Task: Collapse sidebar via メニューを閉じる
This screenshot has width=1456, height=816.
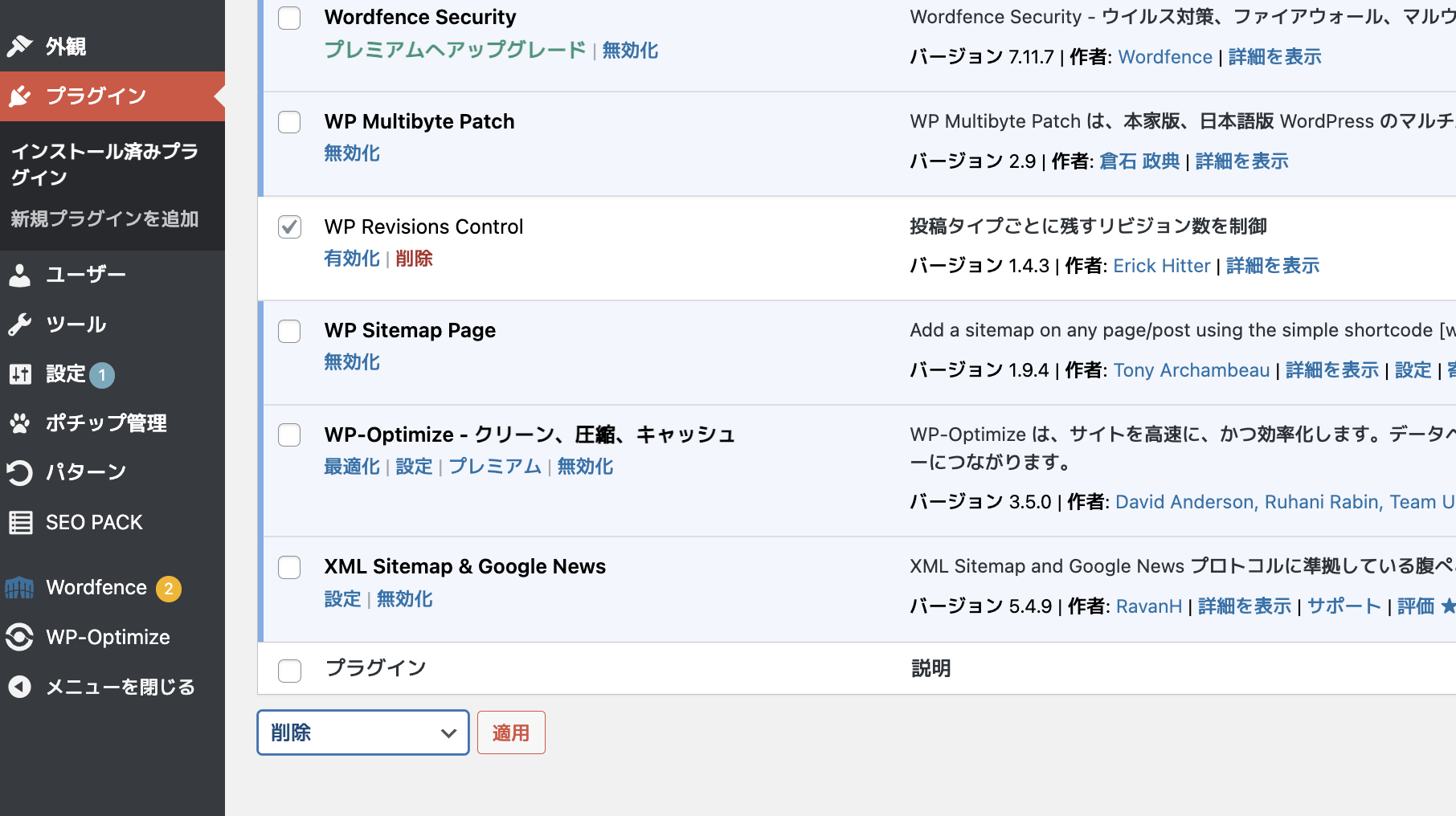Action: pyautogui.click(x=112, y=687)
